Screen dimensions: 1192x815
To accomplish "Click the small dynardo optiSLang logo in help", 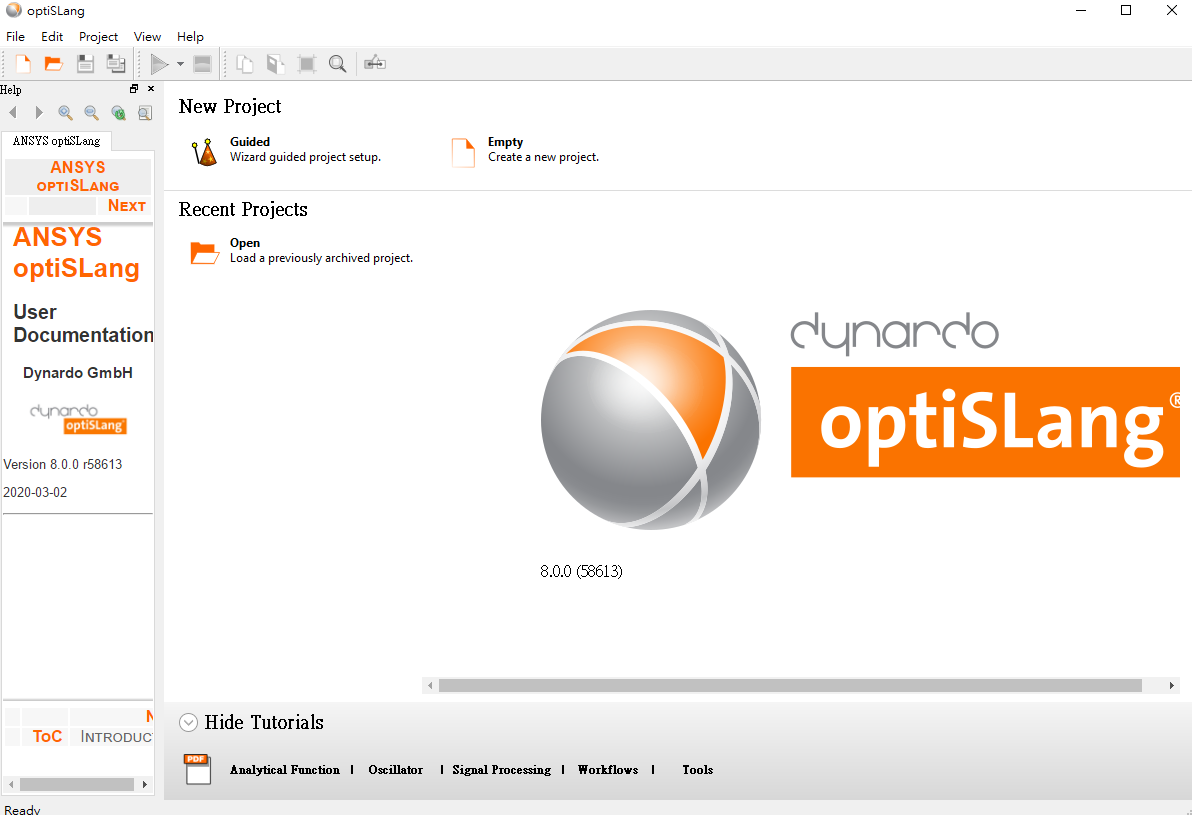I will (78, 419).
